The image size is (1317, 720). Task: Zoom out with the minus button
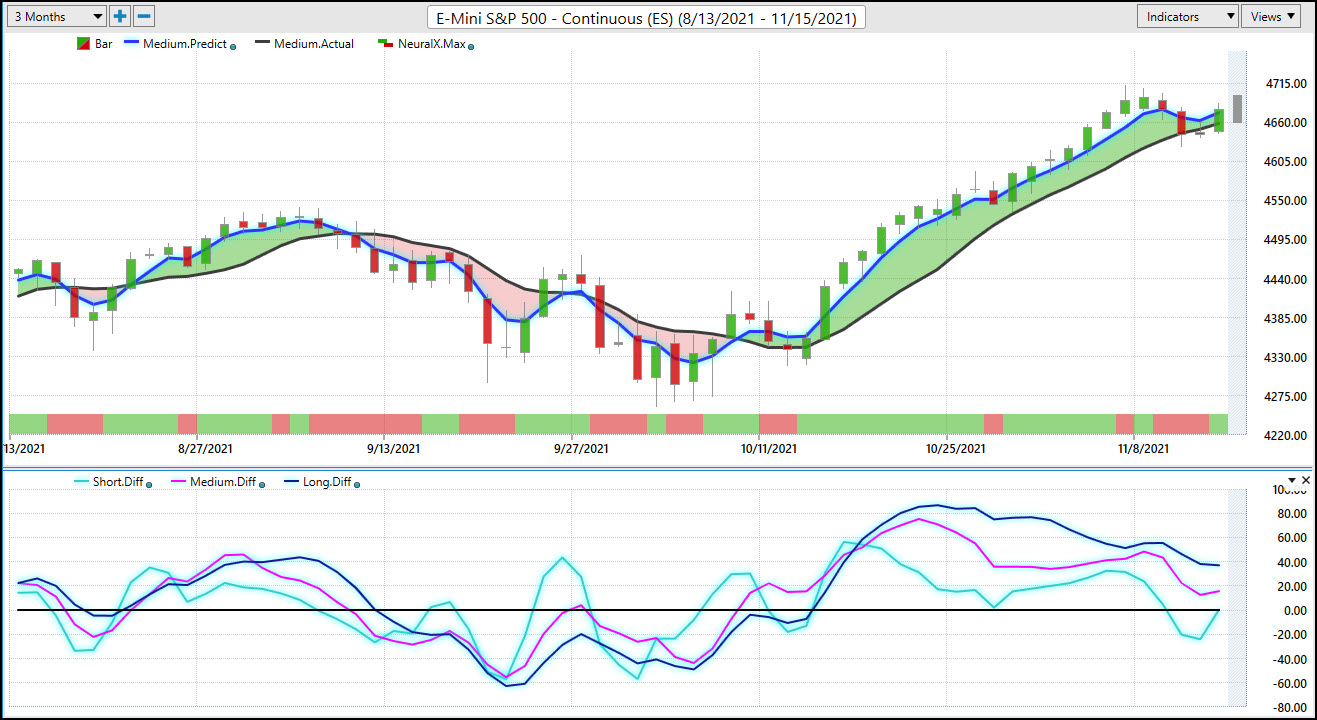pos(144,16)
